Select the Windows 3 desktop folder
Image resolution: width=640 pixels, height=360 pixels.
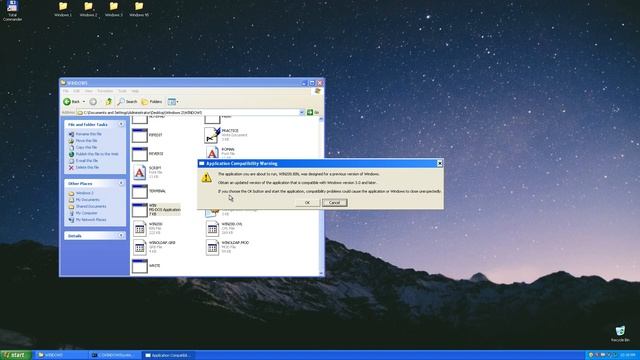click(113, 9)
